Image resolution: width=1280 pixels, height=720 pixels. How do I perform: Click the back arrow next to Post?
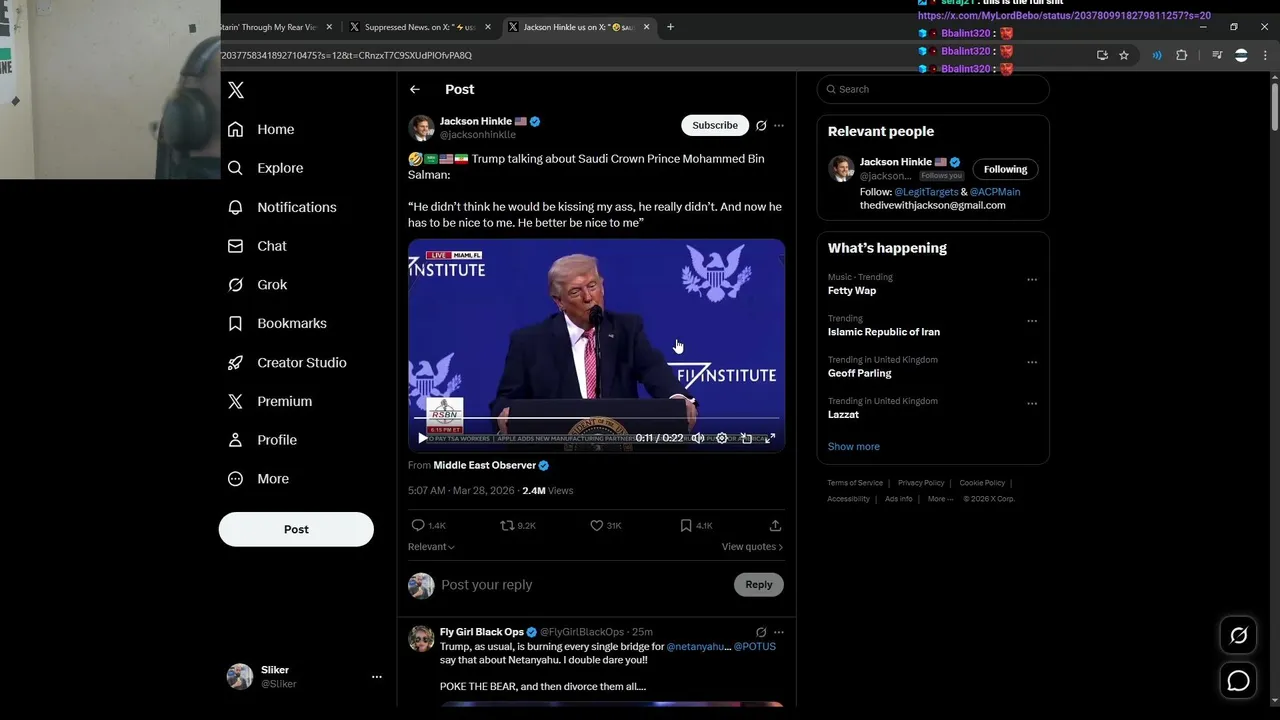415,90
